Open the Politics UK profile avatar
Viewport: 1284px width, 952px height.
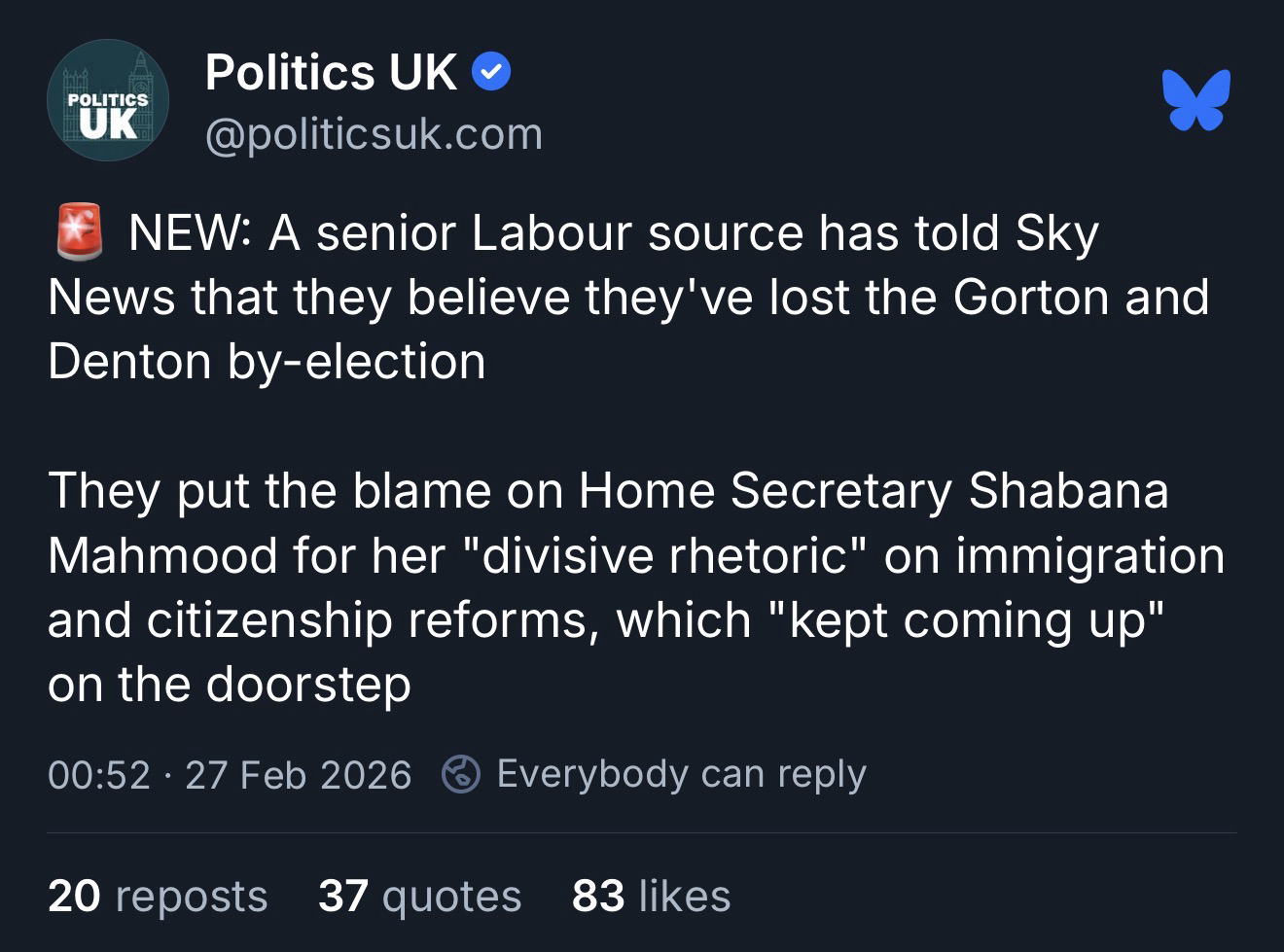pyautogui.click(x=108, y=100)
